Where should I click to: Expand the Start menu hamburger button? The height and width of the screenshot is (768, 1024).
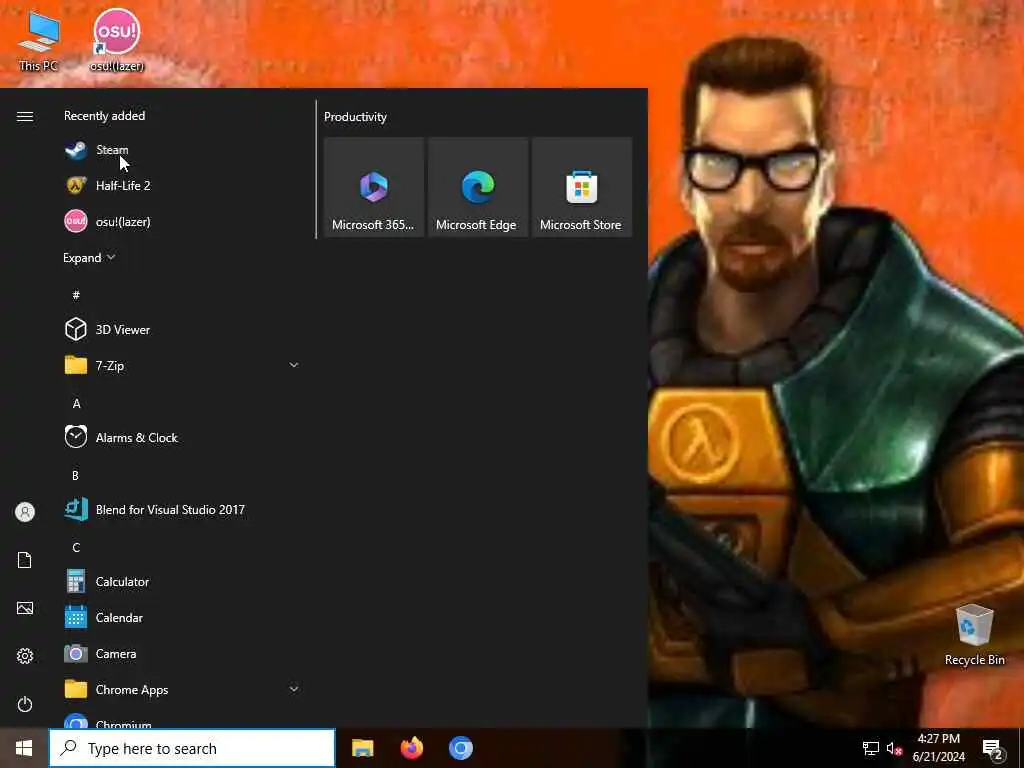[25, 116]
